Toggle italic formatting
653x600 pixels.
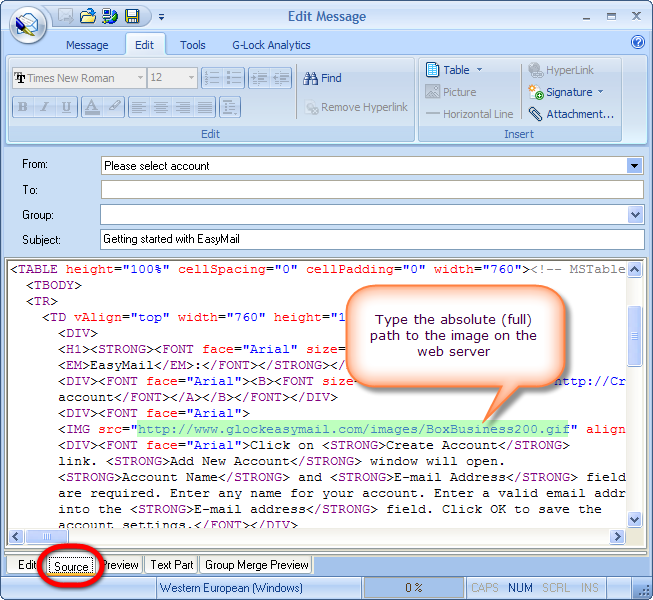pos(45,107)
